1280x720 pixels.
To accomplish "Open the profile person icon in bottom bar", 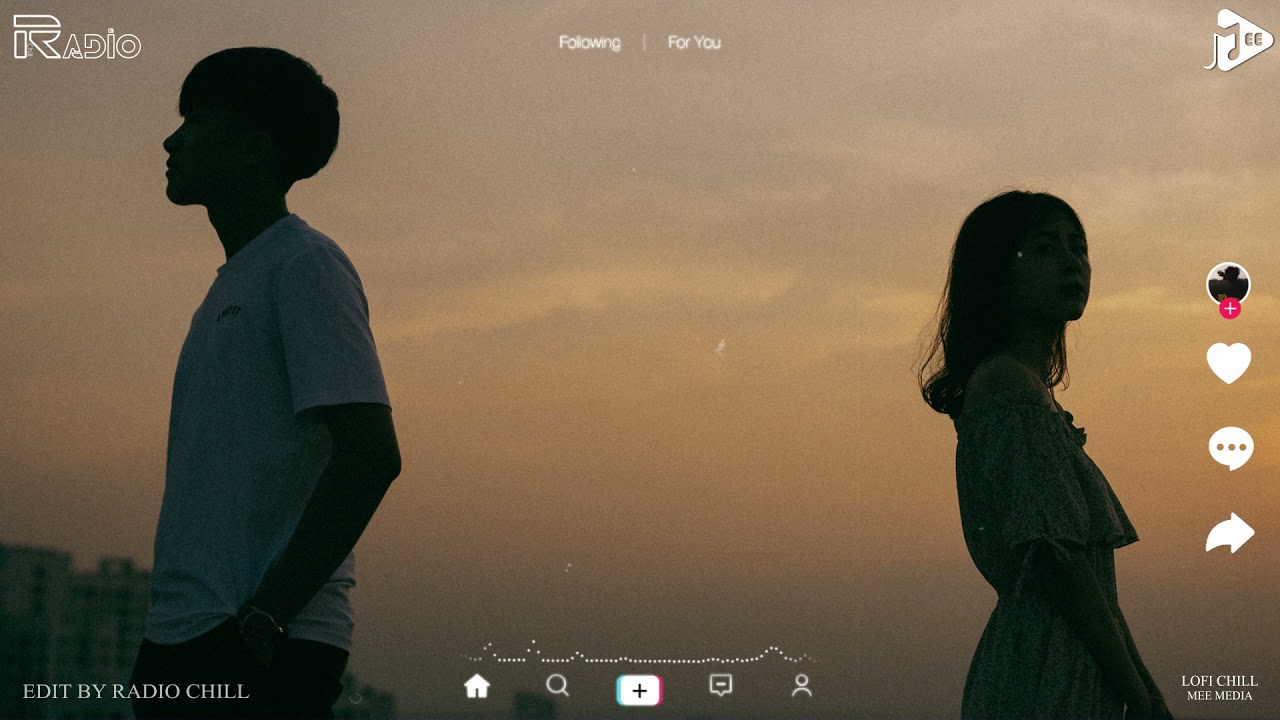I will pos(801,686).
